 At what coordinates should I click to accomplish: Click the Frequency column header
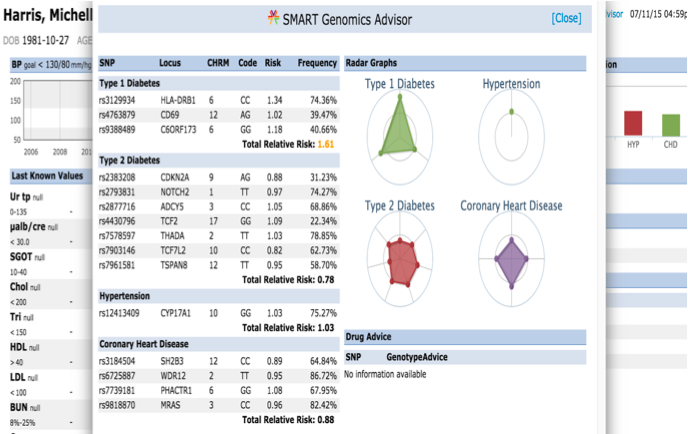coord(317,63)
